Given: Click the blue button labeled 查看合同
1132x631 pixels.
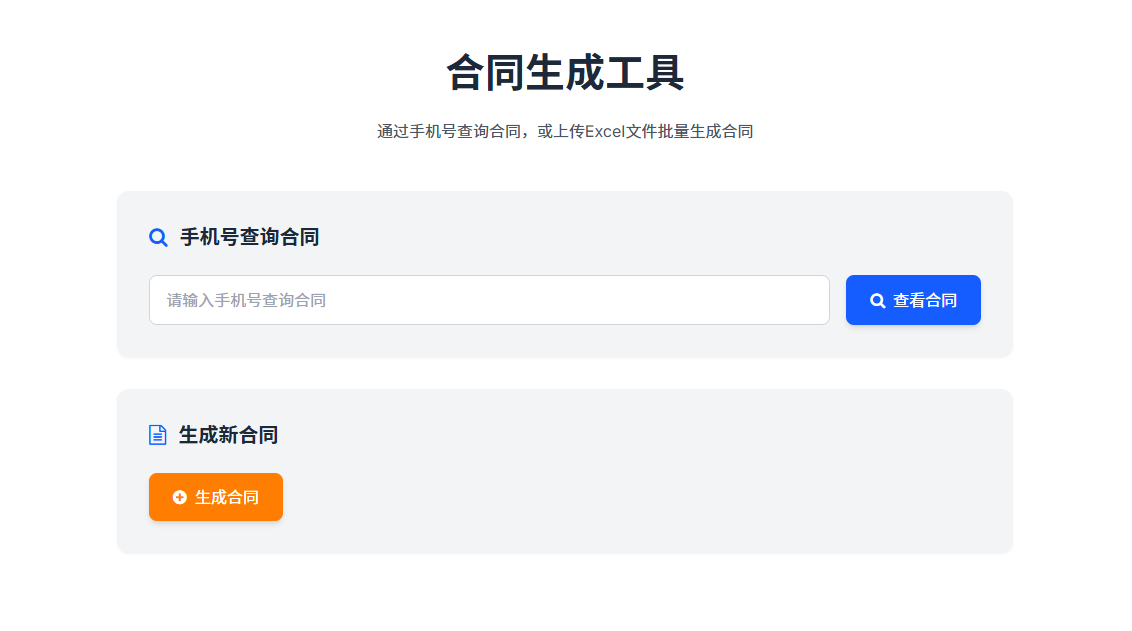Looking at the screenshot, I should pos(913,299).
